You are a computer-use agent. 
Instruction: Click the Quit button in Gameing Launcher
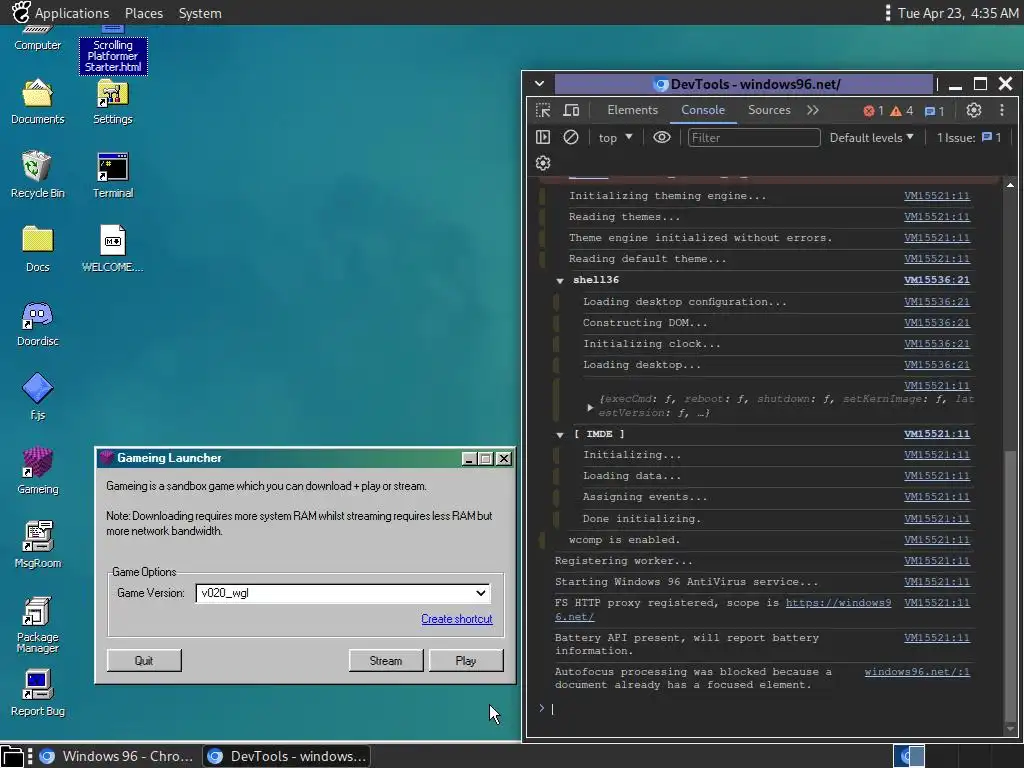pos(144,661)
